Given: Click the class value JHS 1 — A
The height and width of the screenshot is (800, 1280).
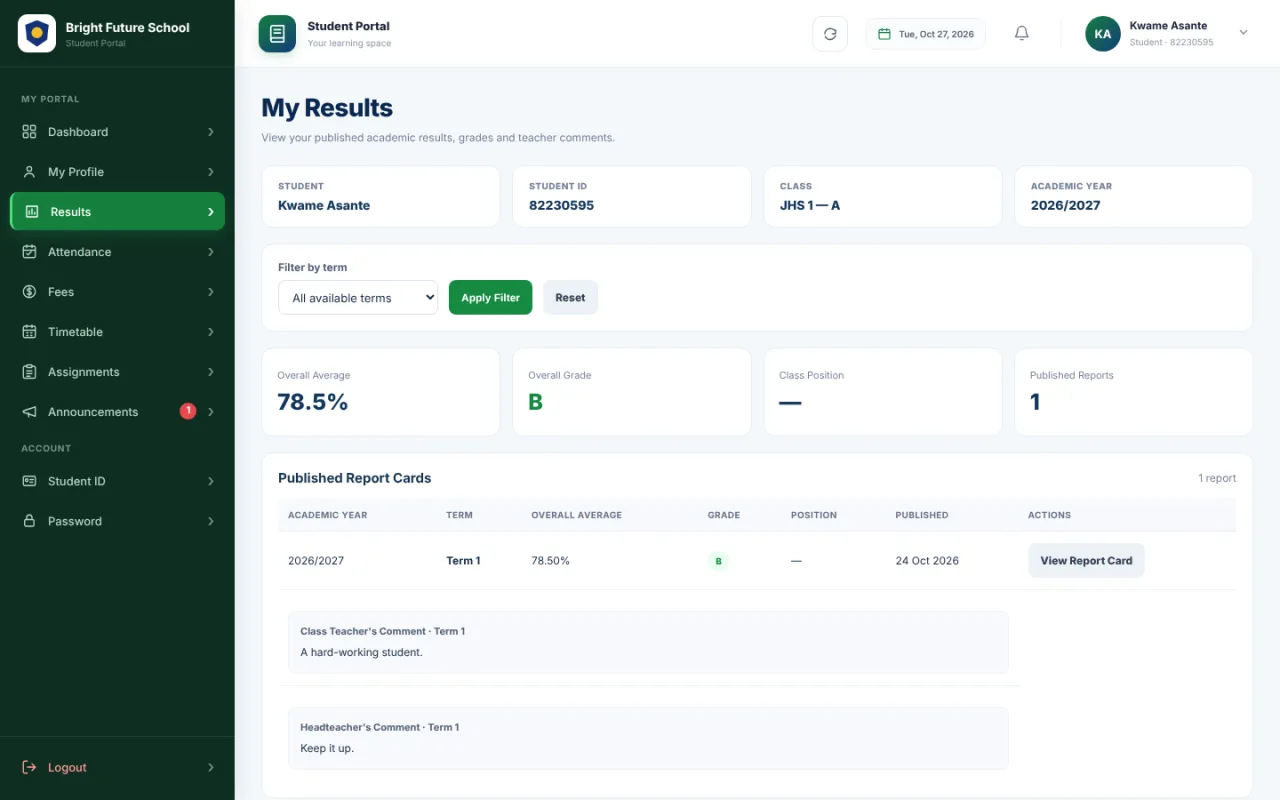Looking at the screenshot, I should pyautogui.click(x=810, y=205).
